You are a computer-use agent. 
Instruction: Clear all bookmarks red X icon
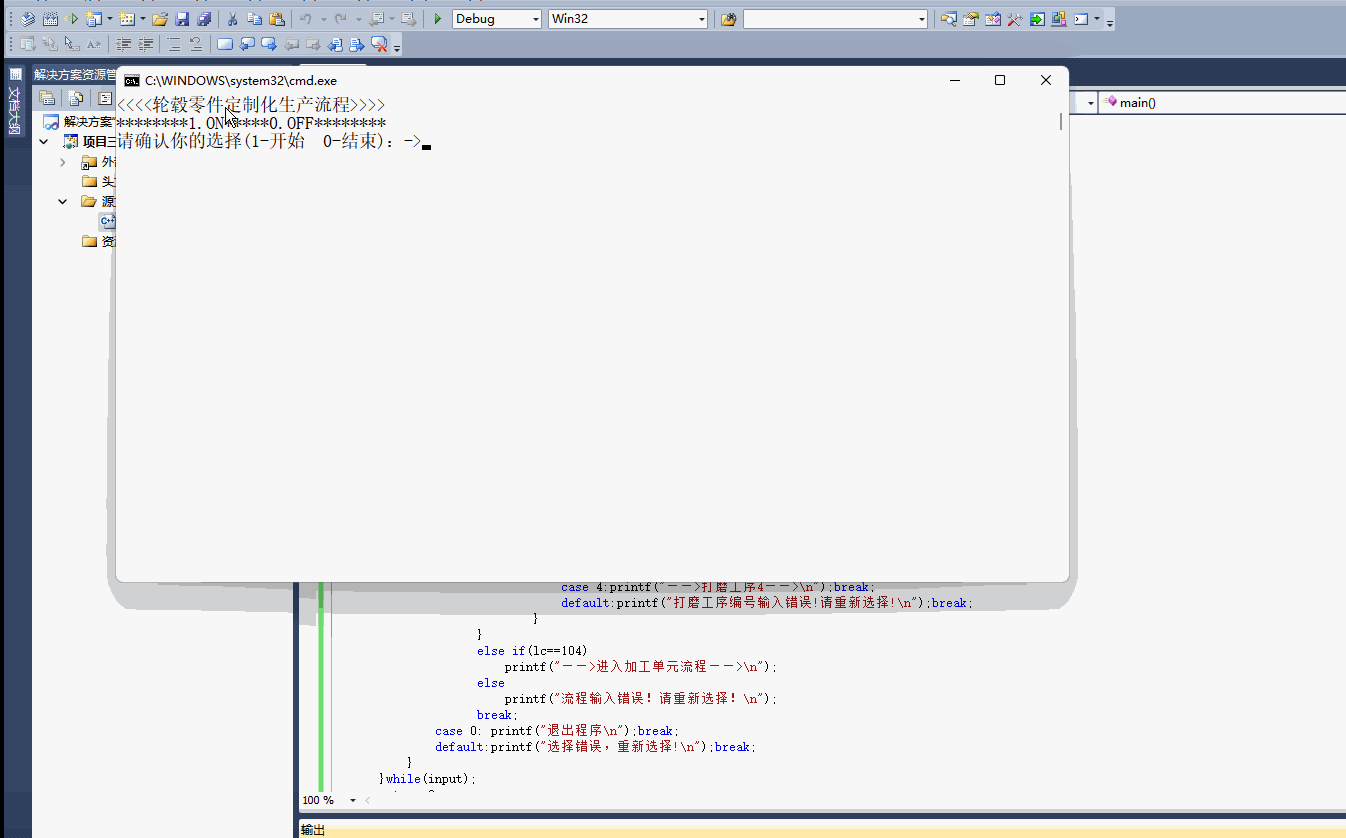coord(380,44)
